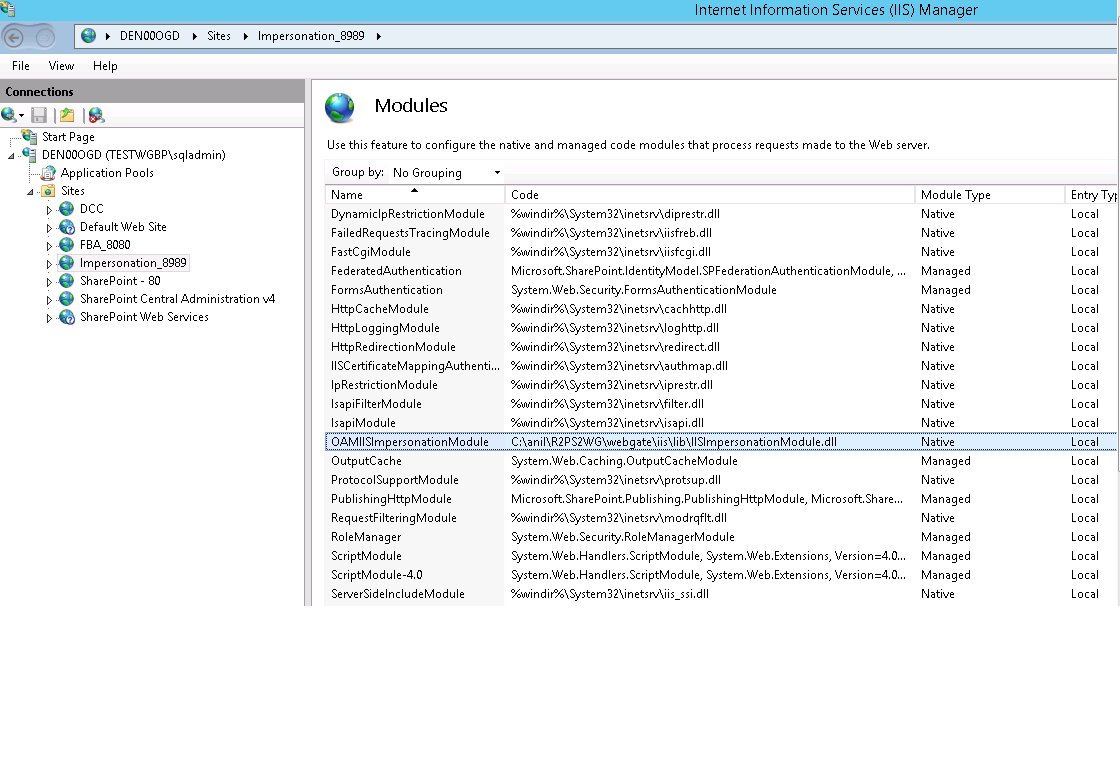This screenshot has height=768, width=1120.
Task: Click the Sites breadcrumb segment
Action: click(219, 36)
